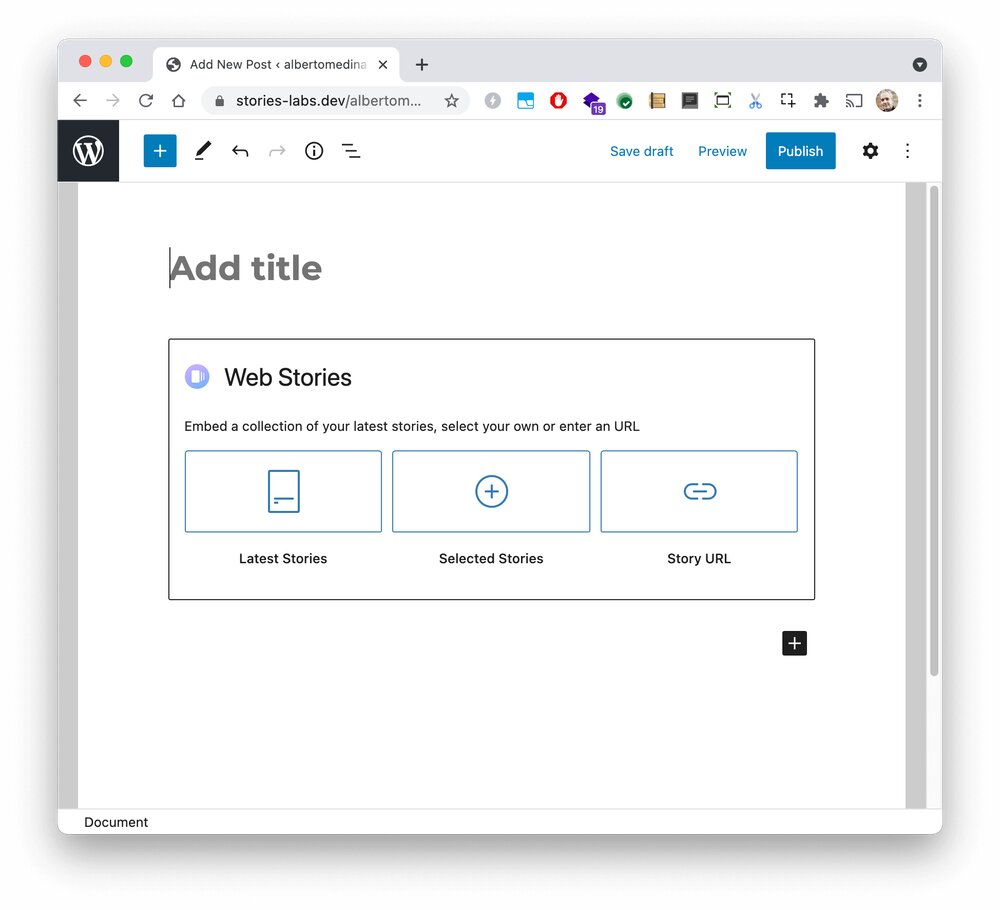This screenshot has height=910, width=1000.
Task: Undo the last editor action
Action: pos(240,151)
